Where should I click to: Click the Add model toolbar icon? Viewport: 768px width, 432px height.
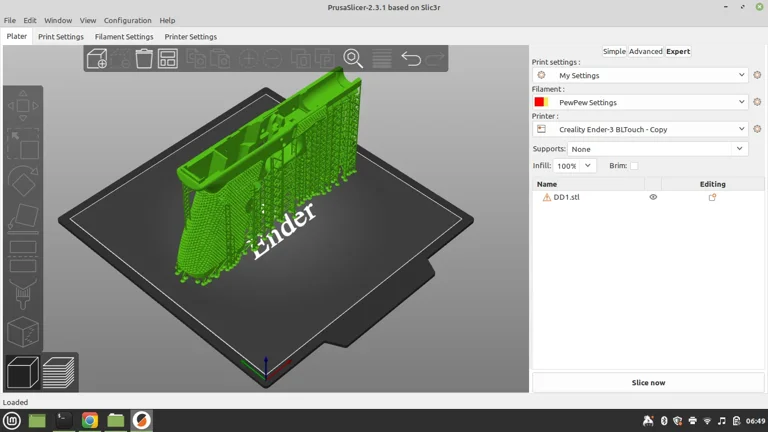tap(97, 60)
